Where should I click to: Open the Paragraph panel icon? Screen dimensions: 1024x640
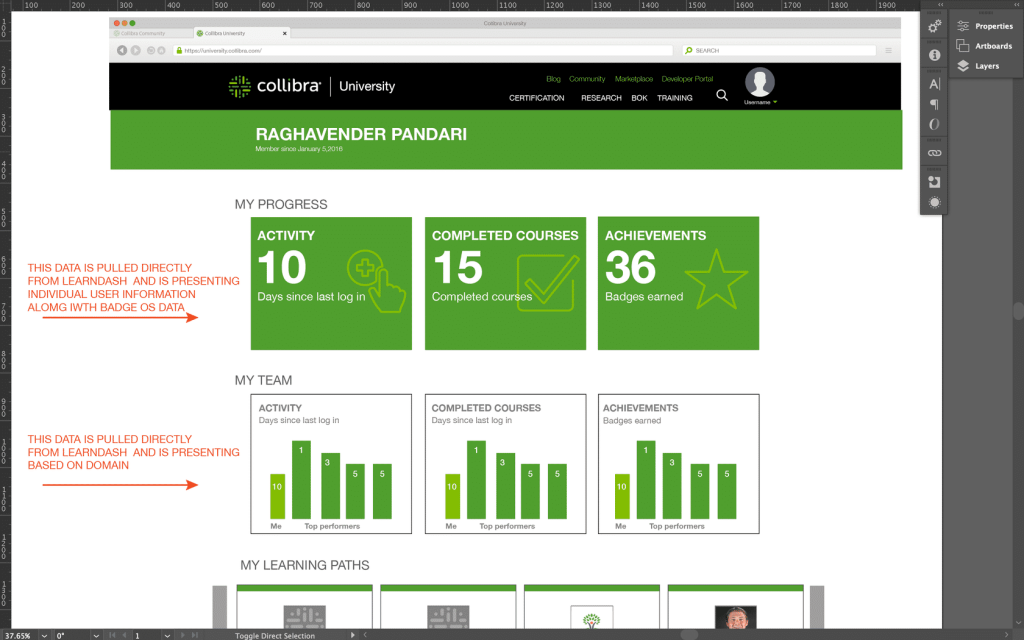pyautogui.click(x=933, y=104)
